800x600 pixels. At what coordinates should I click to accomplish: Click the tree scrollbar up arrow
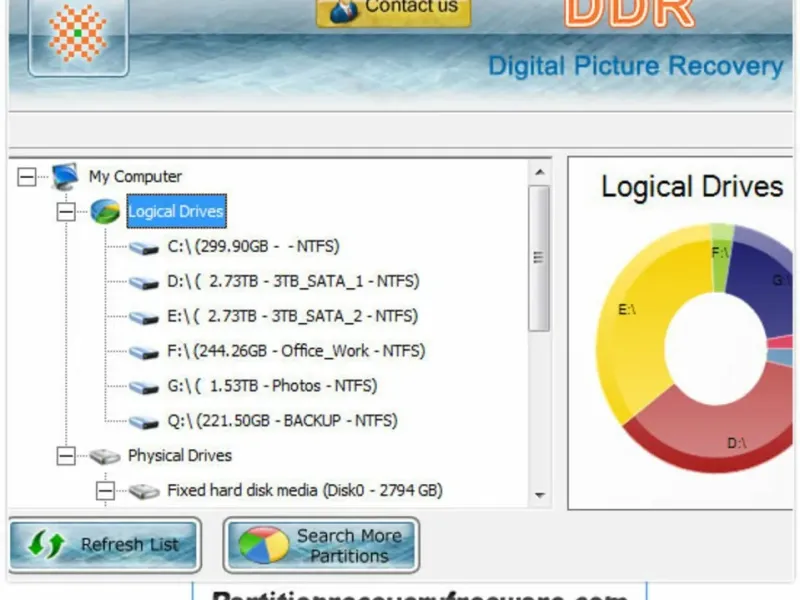(540, 172)
